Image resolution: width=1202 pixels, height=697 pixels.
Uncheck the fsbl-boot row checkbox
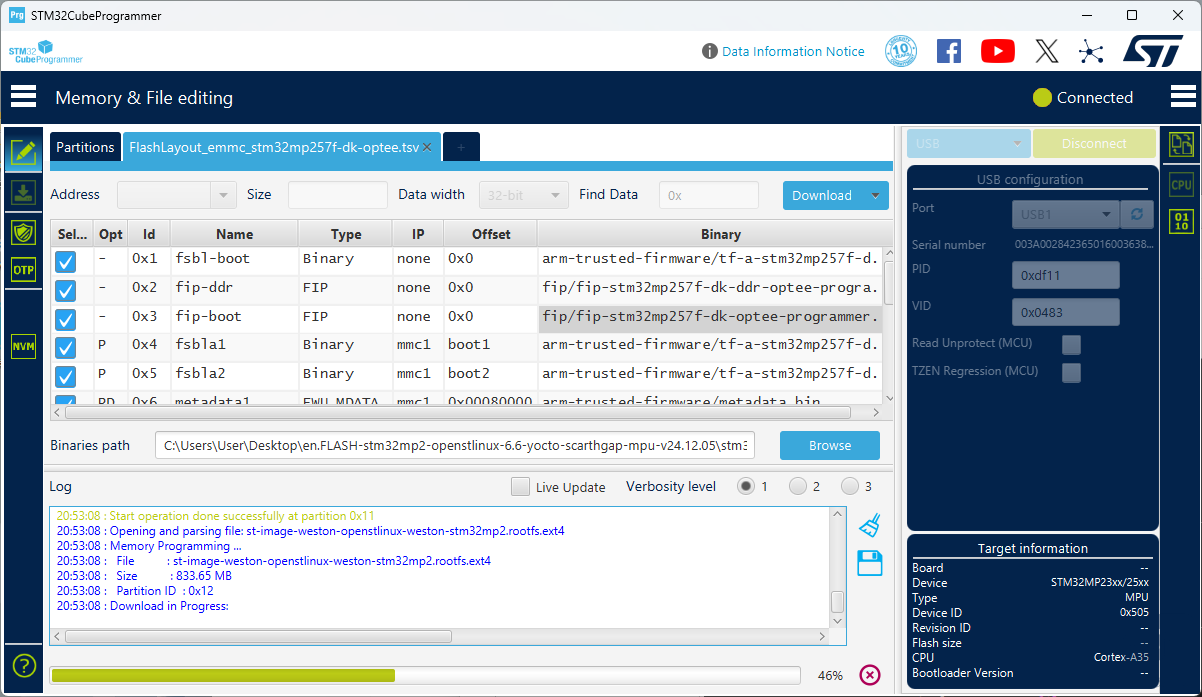point(65,262)
